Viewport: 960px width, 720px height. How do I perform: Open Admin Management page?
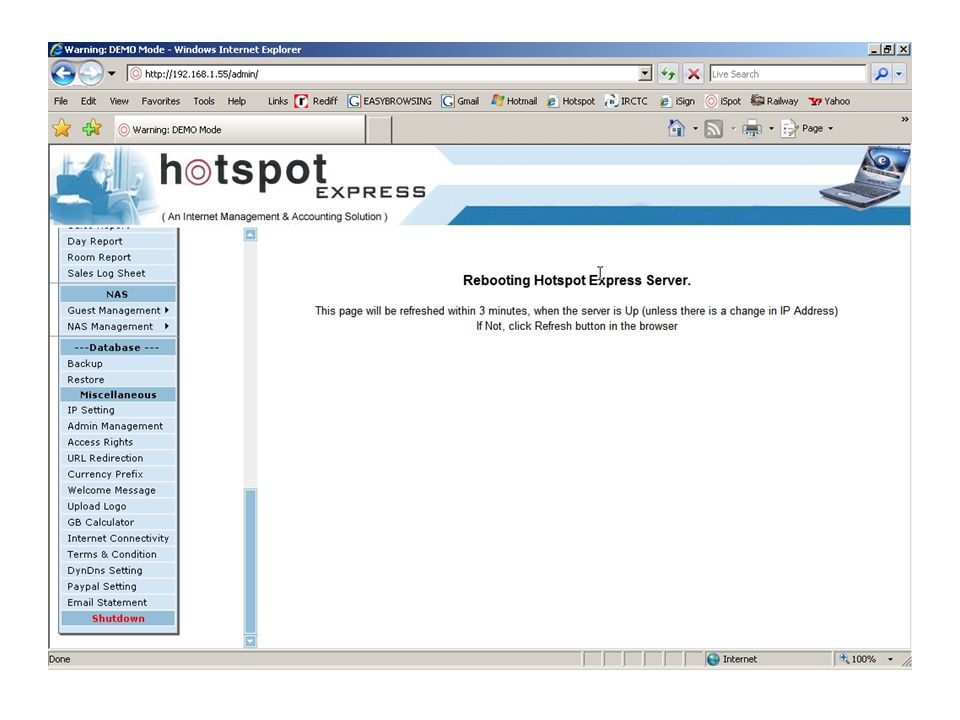point(118,426)
